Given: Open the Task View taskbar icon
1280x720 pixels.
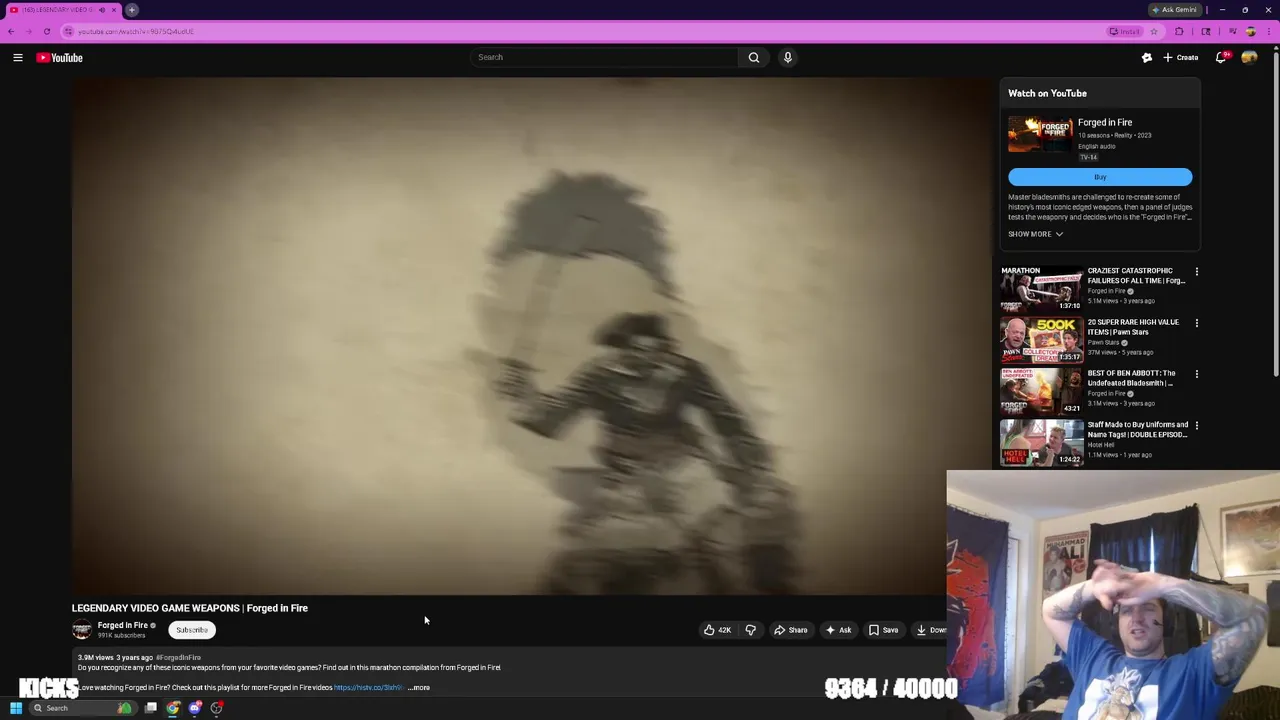Looking at the screenshot, I should [x=151, y=708].
